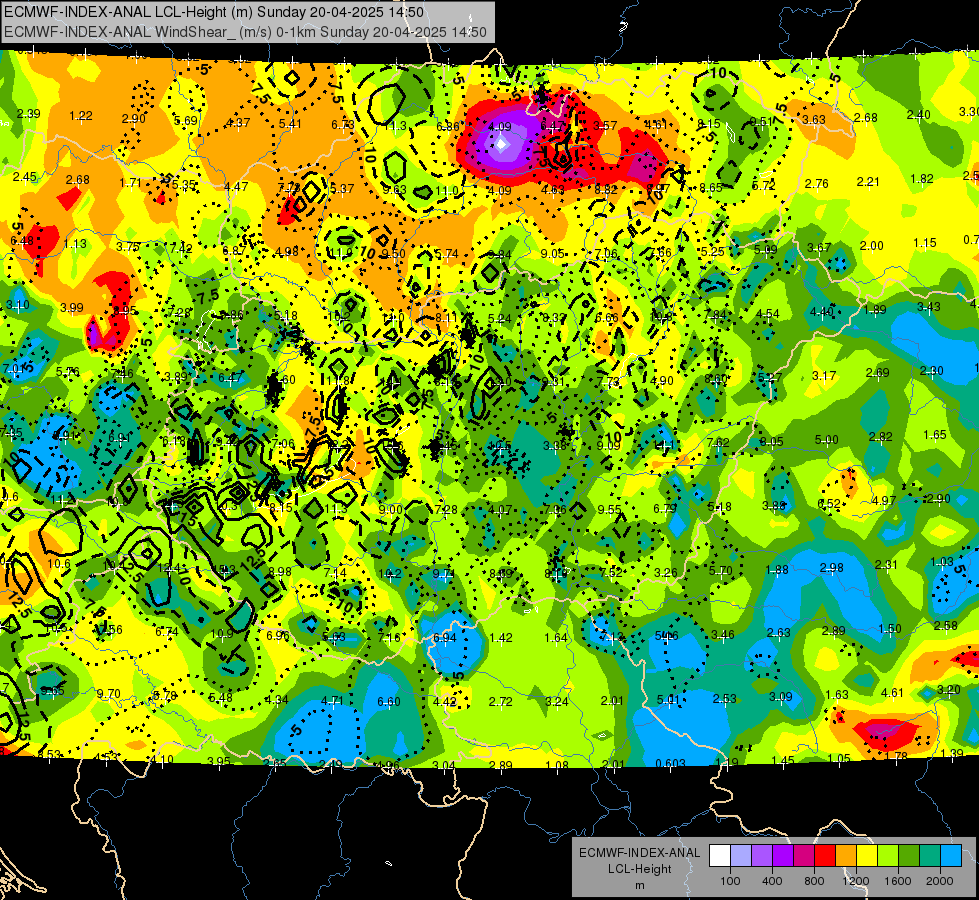Click the white legend color swatch
Image resolution: width=979 pixels, height=900 pixels.
720,856
